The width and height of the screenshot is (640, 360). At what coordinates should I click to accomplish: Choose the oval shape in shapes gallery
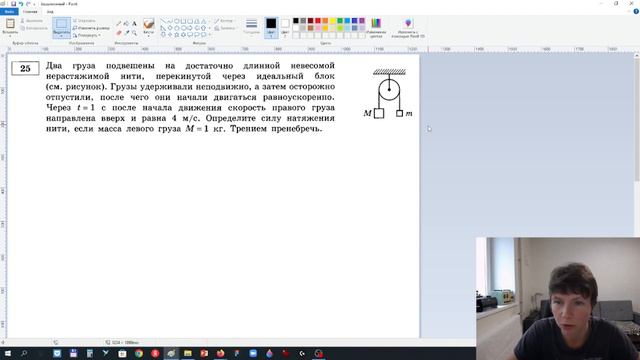pos(176,21)
